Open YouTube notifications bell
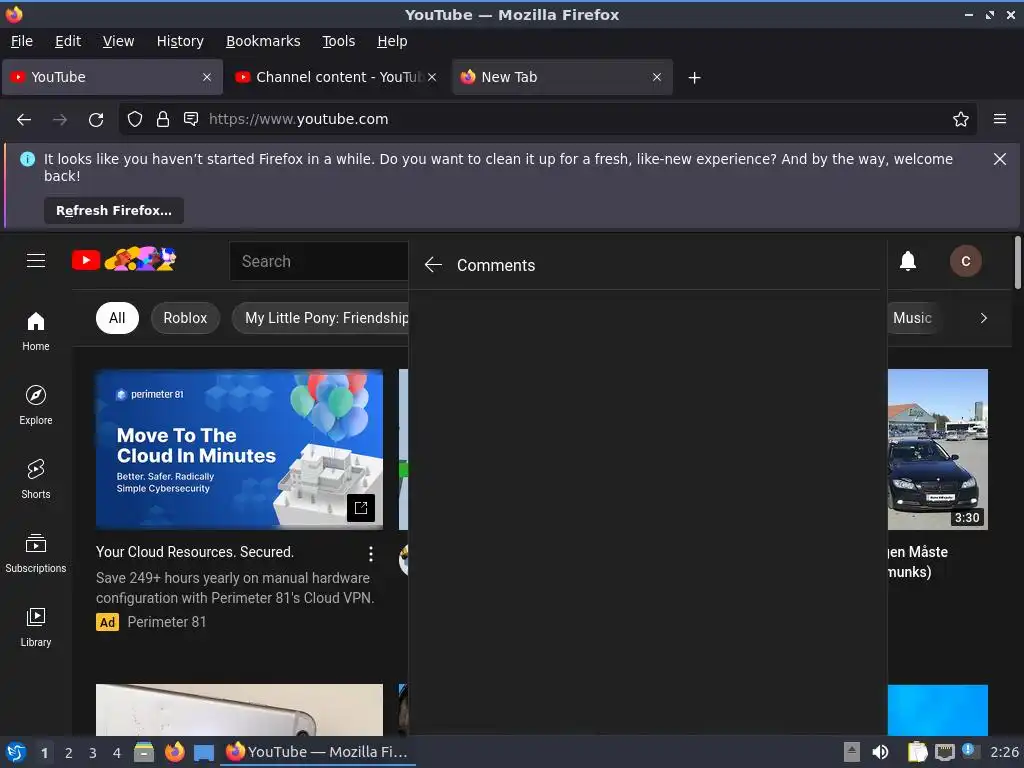1024x768 pixels. coord(908,261)
